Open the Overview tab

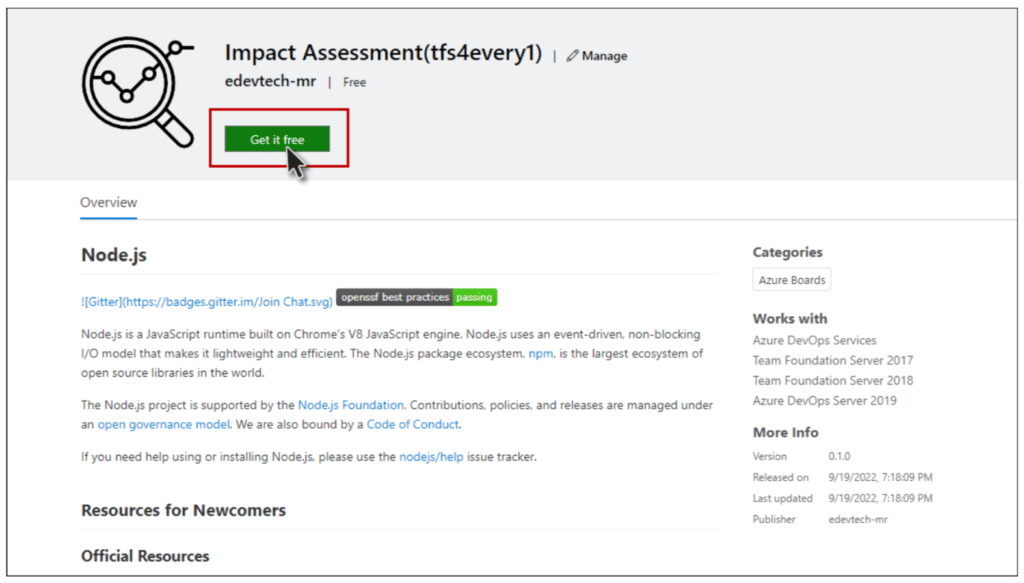pos(108,202)
